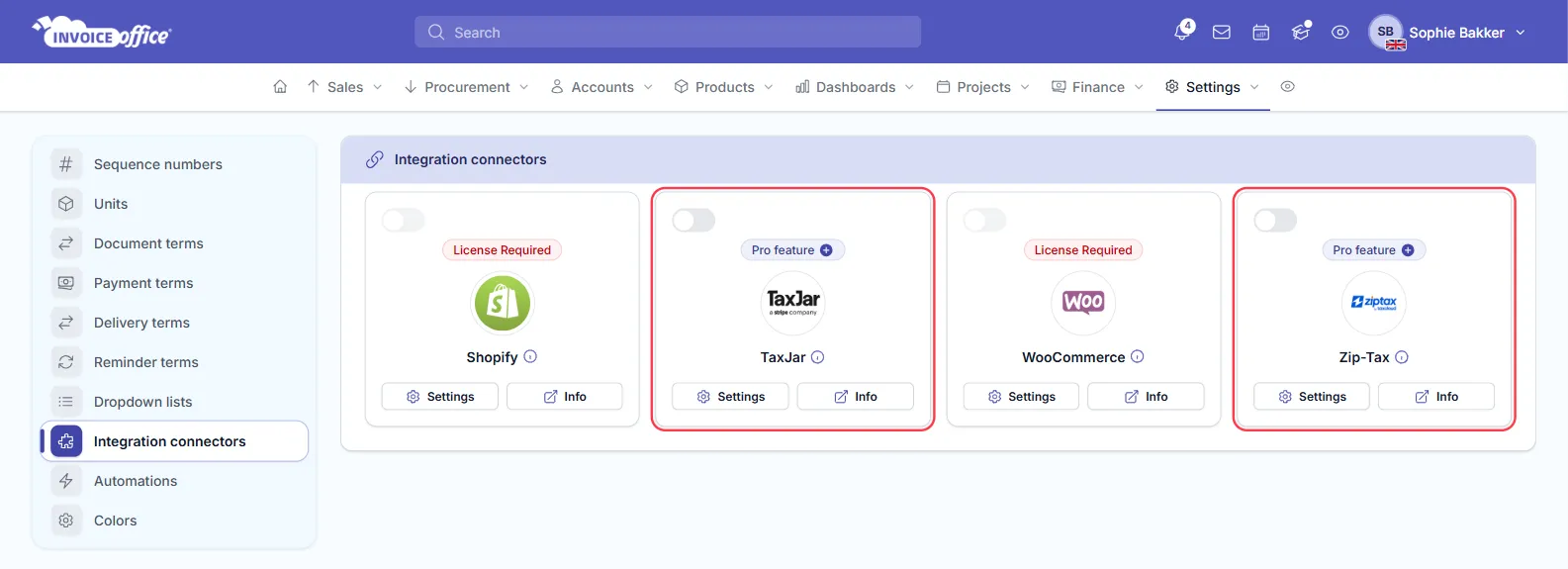The image size is (1568, 569).
Task: Click the Sequence numbers hash icon
Action: pyautogui.click(x=66, y=164)
